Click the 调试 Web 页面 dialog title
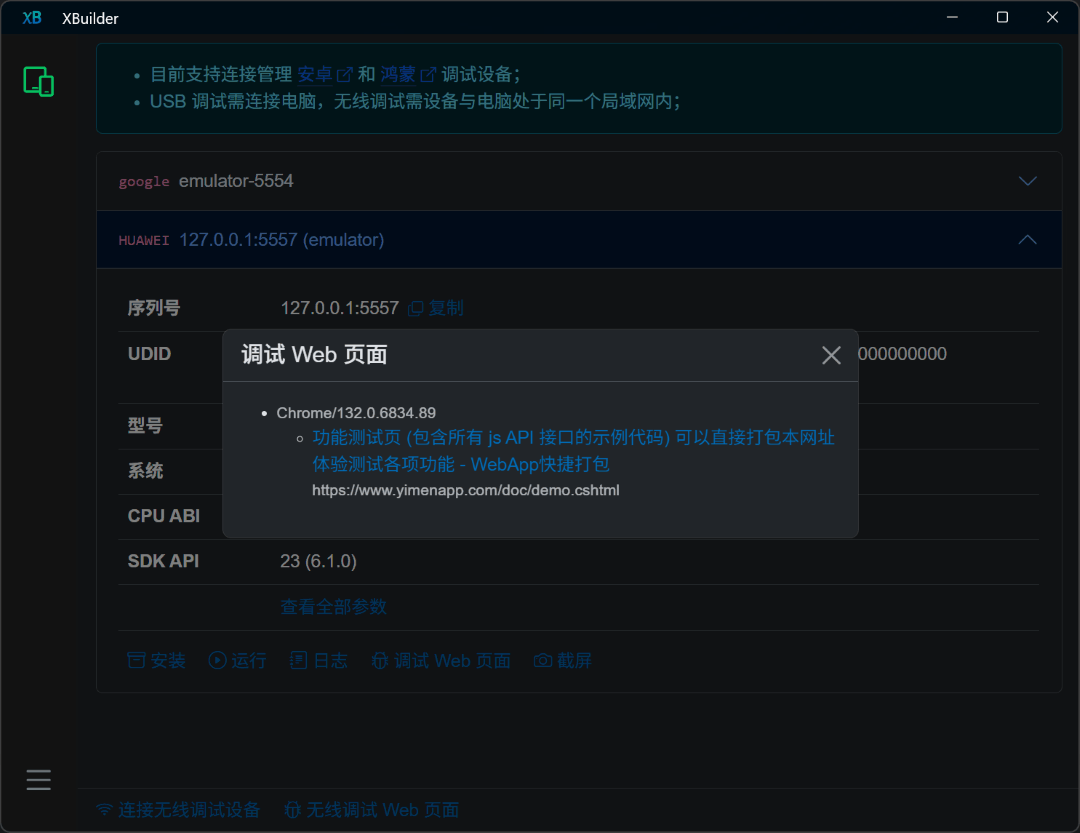Viewport: 1080px width, 833px height. (x=314, y=355)
